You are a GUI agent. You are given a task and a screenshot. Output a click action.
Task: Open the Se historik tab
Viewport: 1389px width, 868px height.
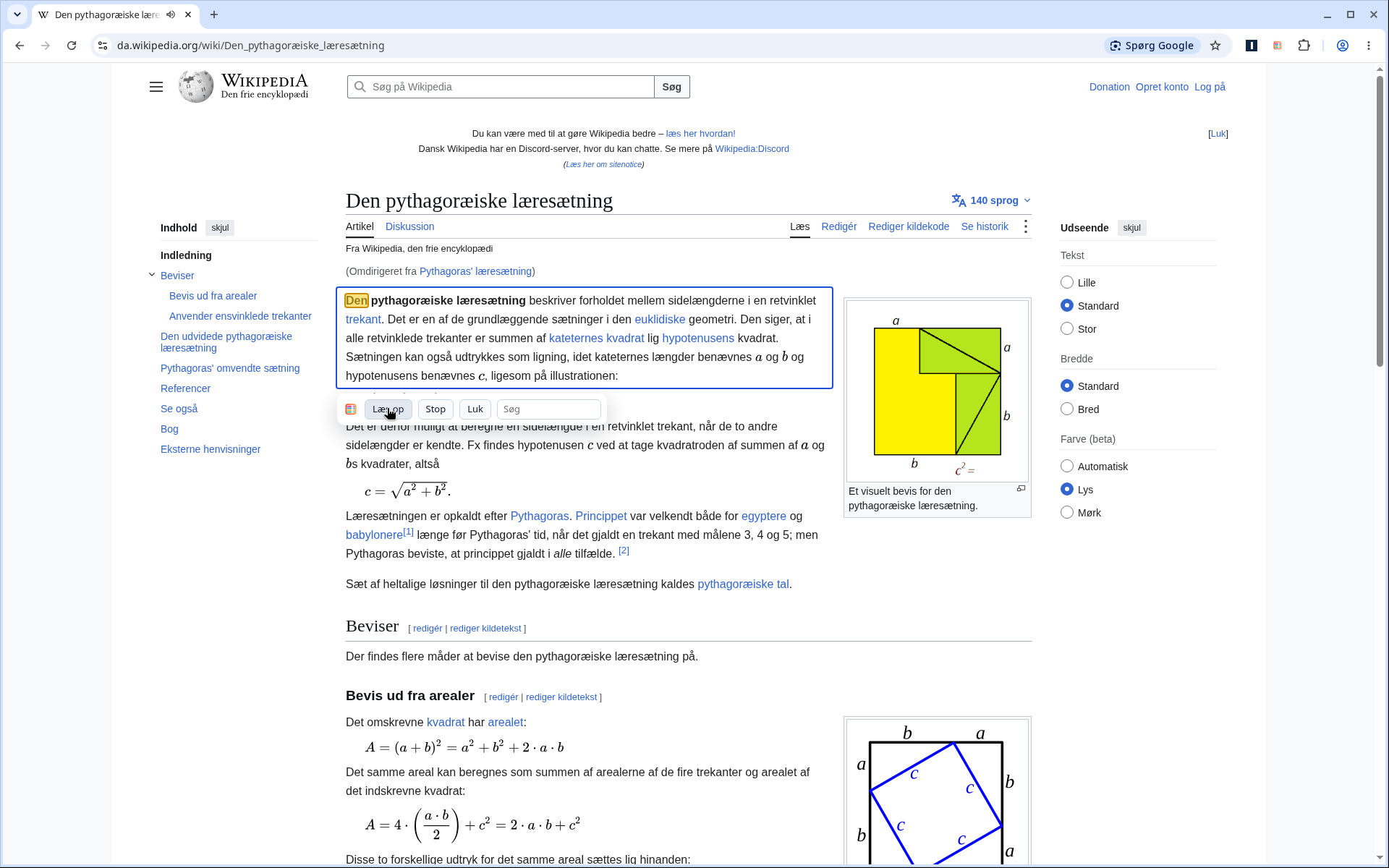coord(985,226)
